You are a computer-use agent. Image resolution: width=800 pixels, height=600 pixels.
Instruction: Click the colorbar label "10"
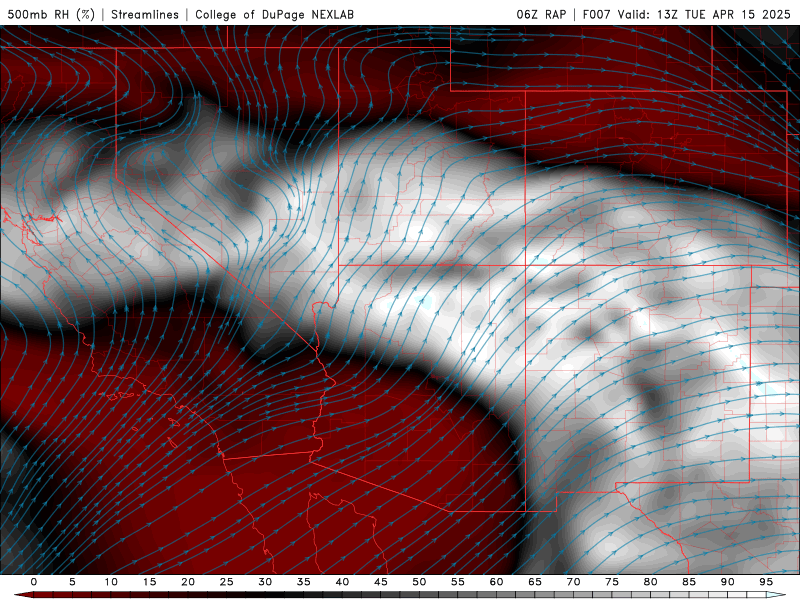[x=111, y=582]
